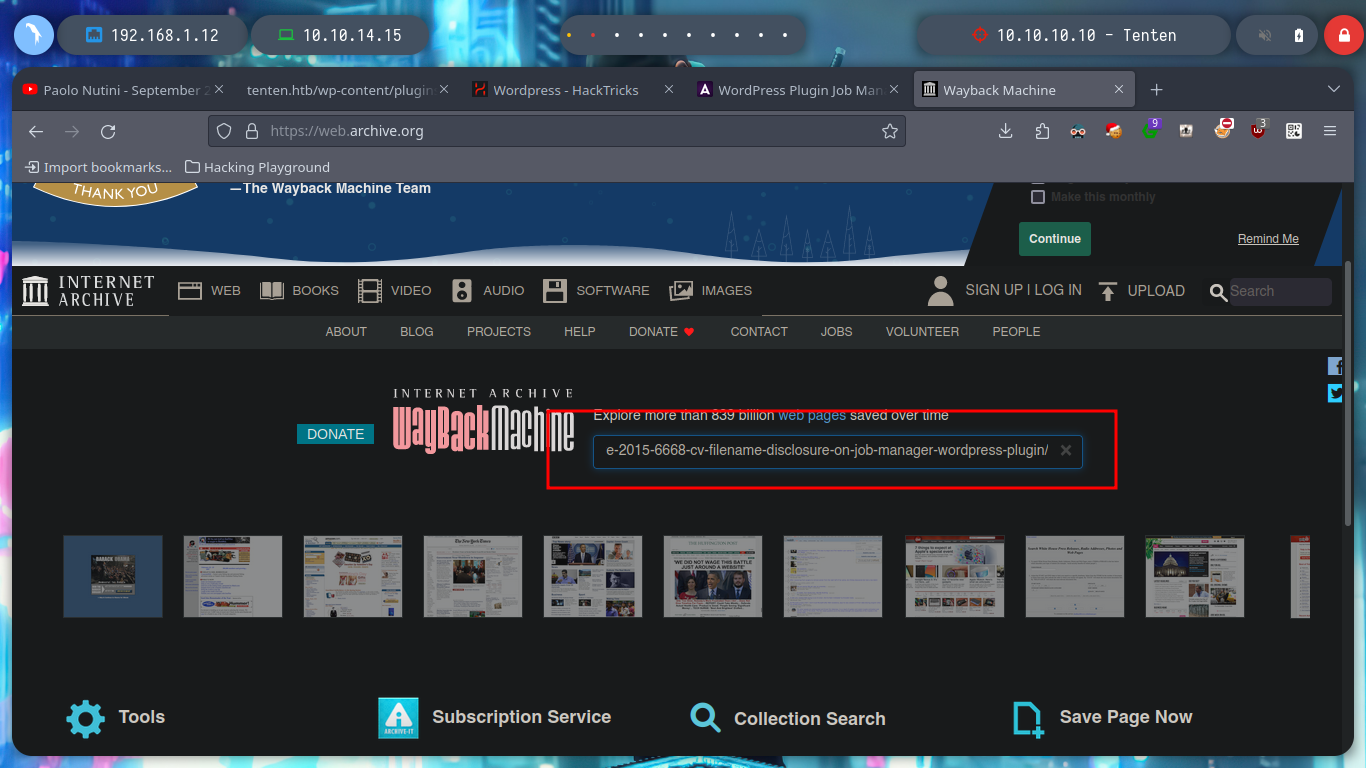
Task: Click the BLOG nav link
Action: coord(417,332)
